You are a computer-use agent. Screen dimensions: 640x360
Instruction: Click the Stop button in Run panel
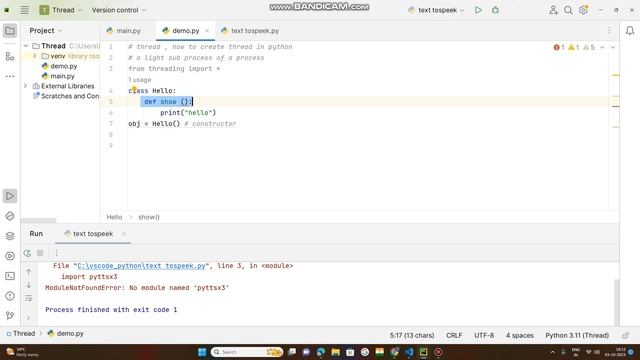[40, 253]
